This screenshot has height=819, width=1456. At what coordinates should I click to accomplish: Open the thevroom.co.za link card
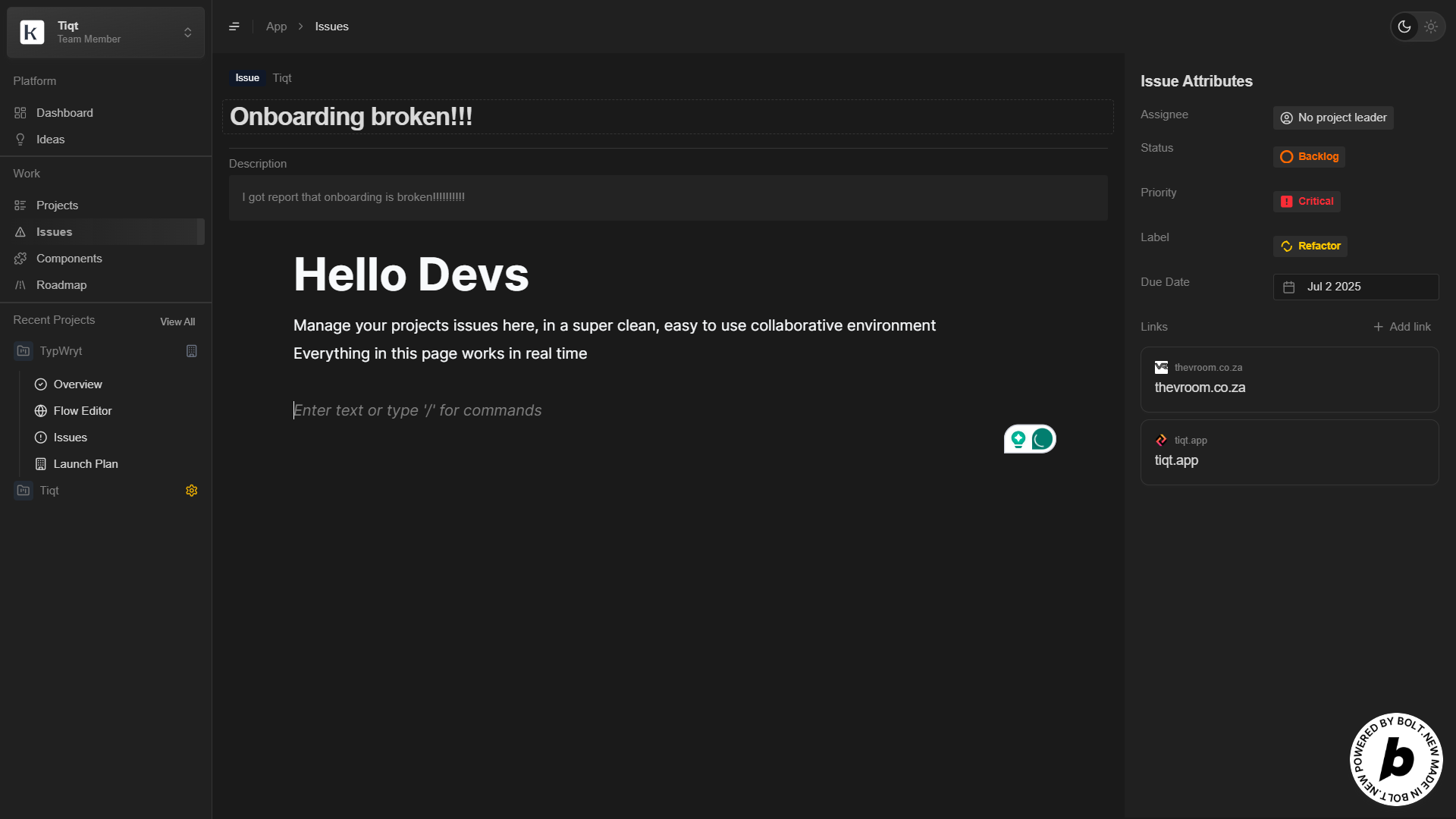tap(1289, 379)
